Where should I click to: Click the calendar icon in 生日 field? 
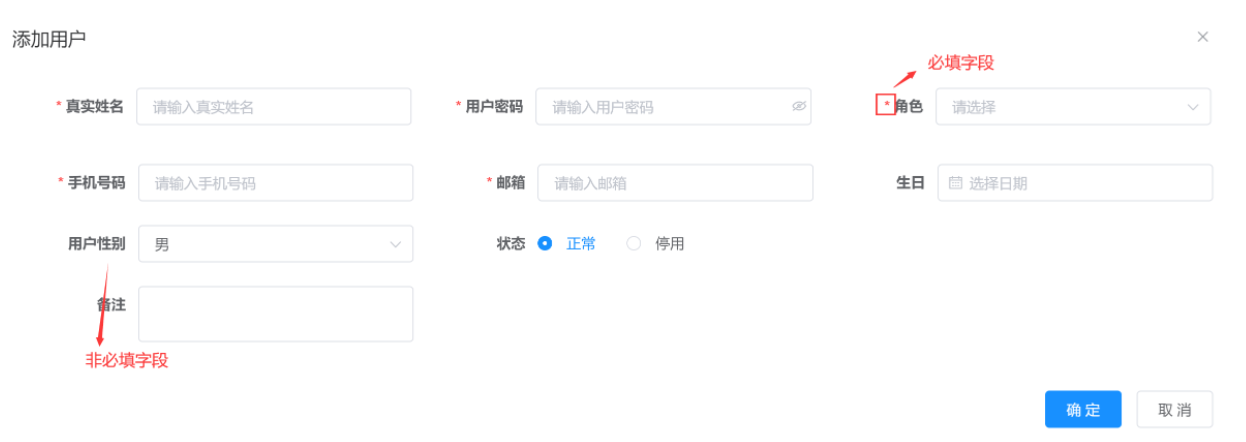point(955,183)
